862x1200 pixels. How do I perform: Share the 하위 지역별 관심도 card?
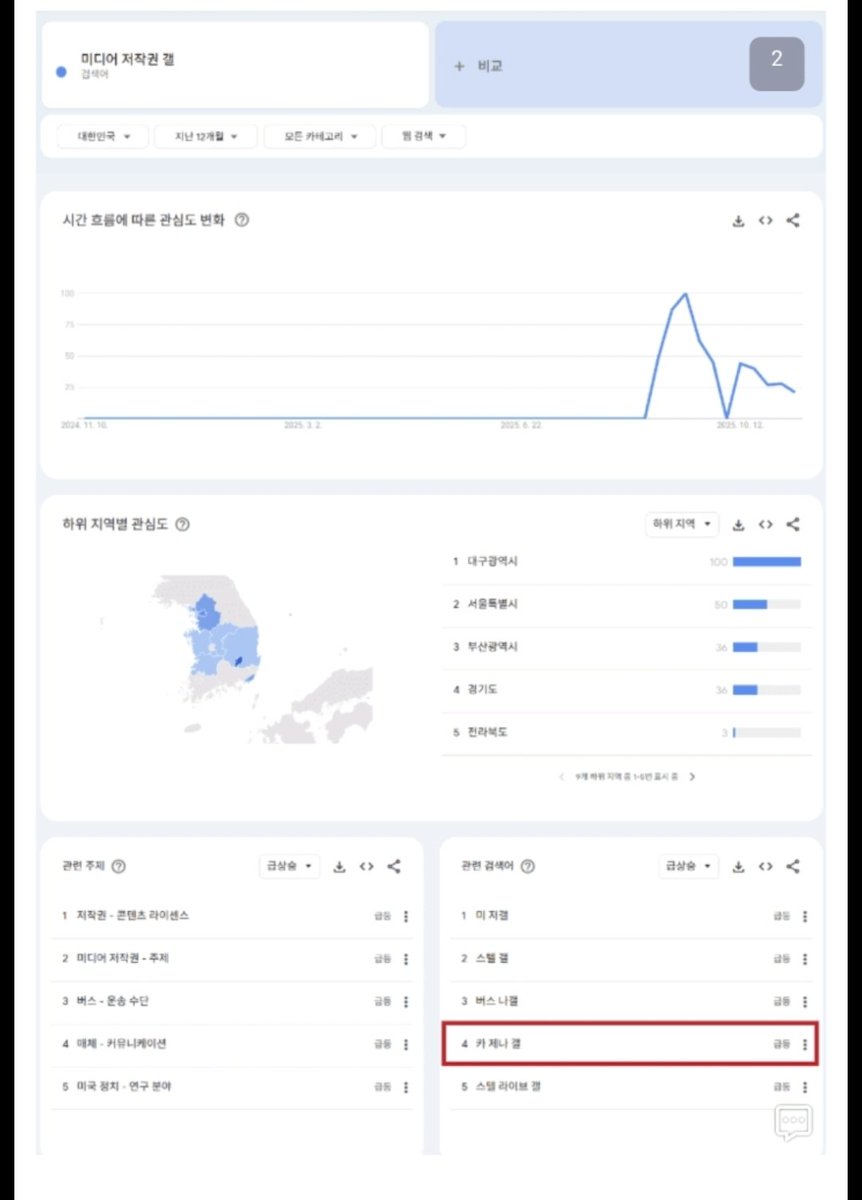click(793, 524)
